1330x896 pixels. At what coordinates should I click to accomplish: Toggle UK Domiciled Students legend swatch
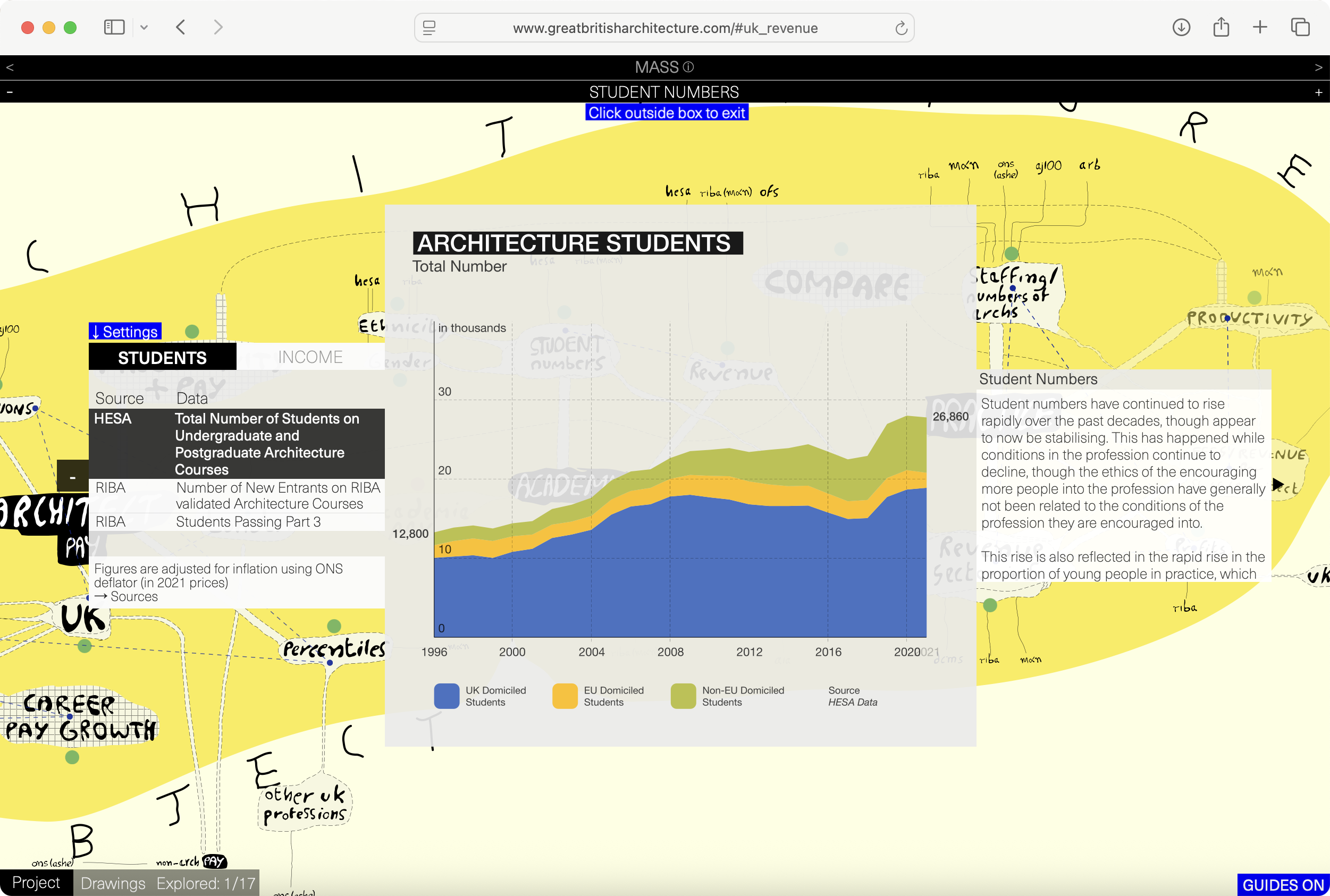pos(447,696)
